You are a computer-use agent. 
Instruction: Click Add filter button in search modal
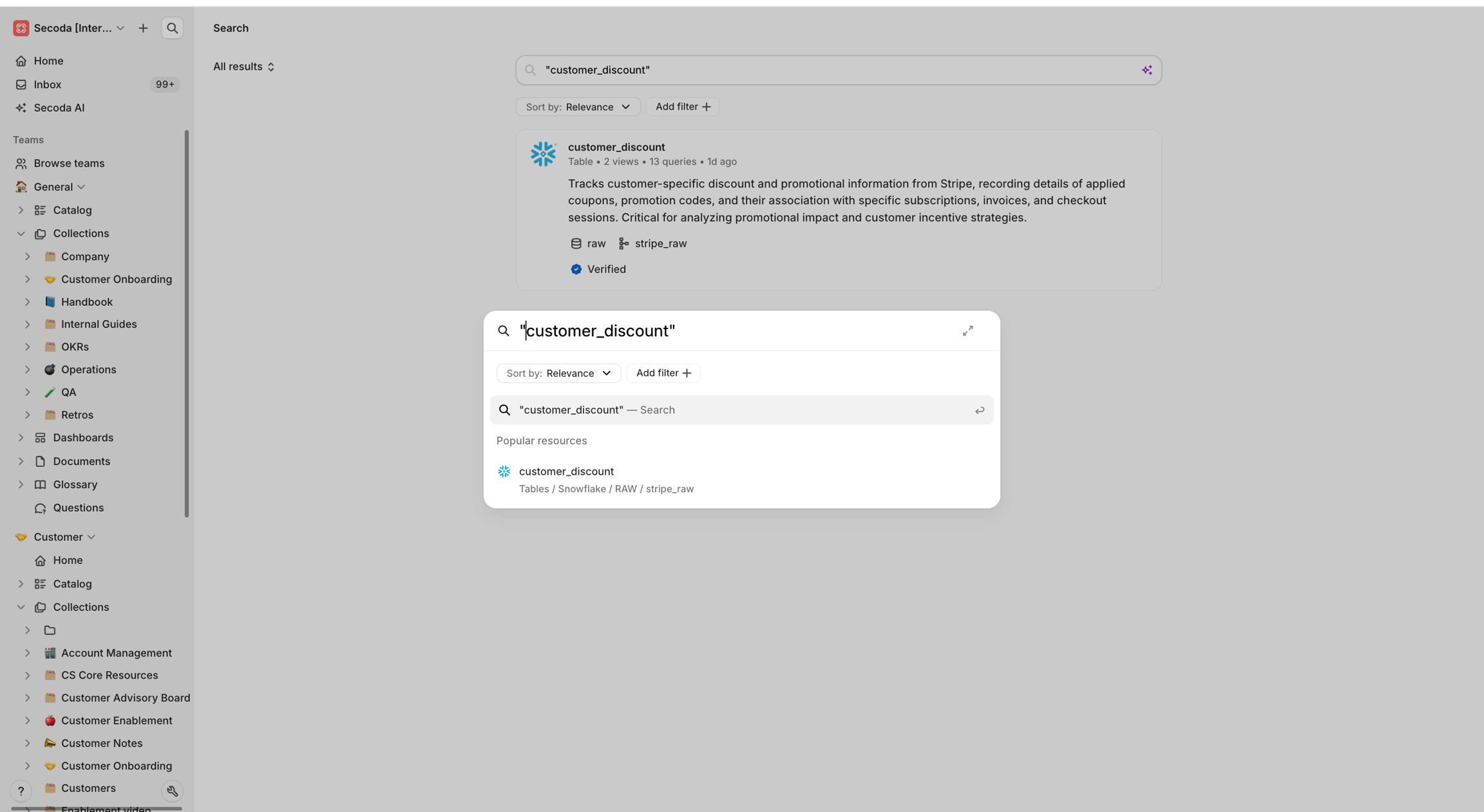coord(663,373)
